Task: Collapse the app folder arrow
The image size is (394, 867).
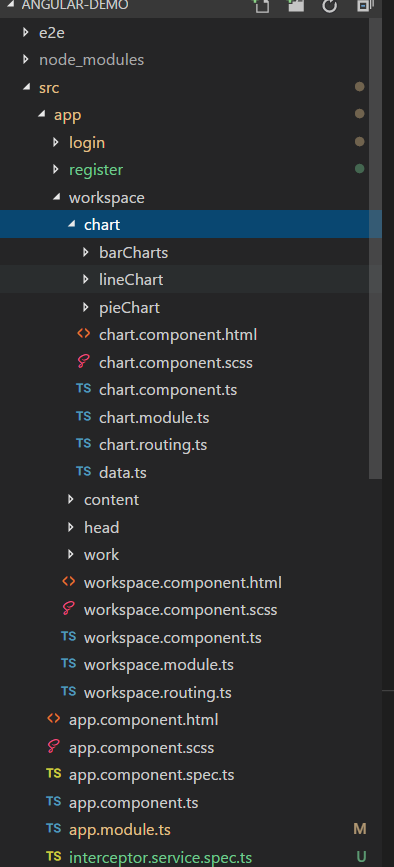Action: (x=41, y=114)
